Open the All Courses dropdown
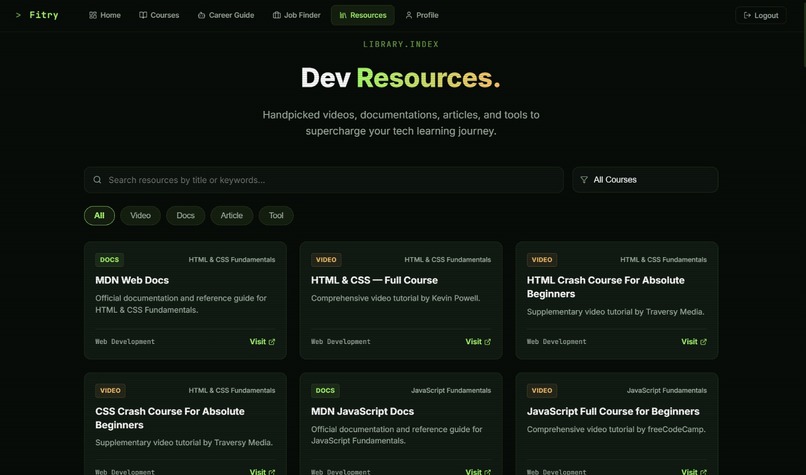The width and height of the screenshot is (806, 475). (x=645, y=180)
